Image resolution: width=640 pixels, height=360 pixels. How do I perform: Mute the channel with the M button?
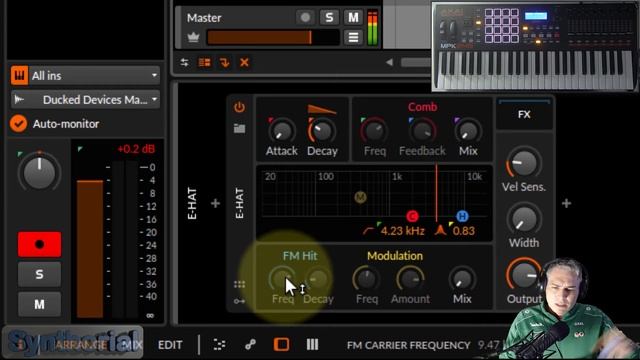[x=39, y=304]
